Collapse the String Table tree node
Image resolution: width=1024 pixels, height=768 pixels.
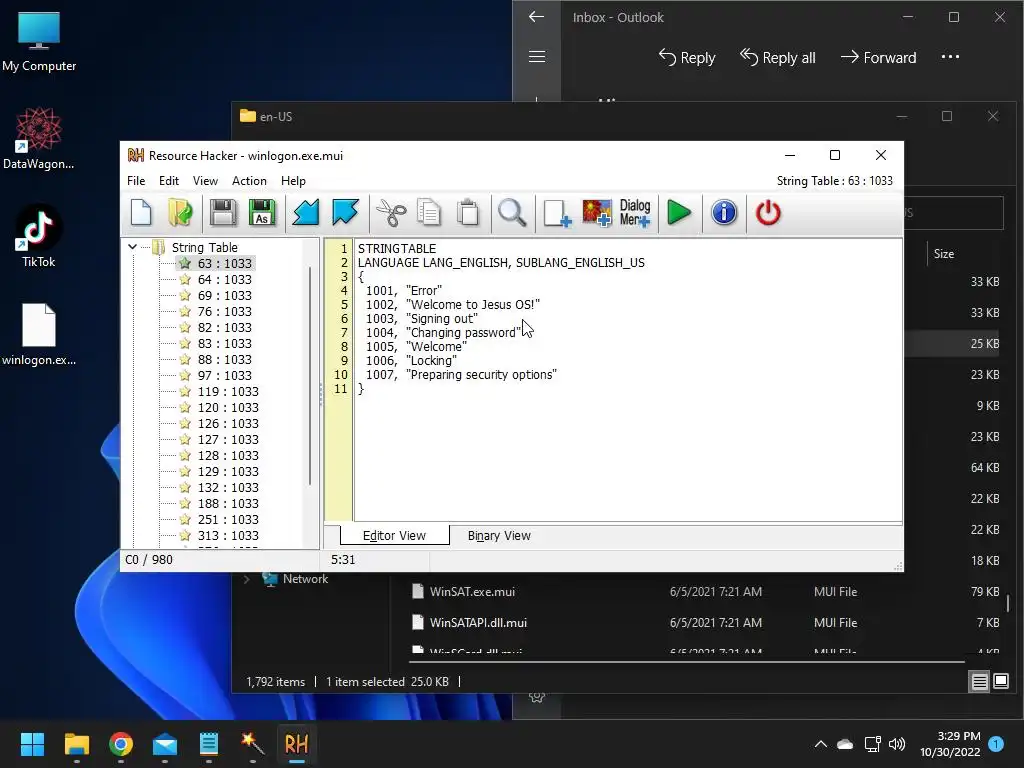[x=133, y=247]
